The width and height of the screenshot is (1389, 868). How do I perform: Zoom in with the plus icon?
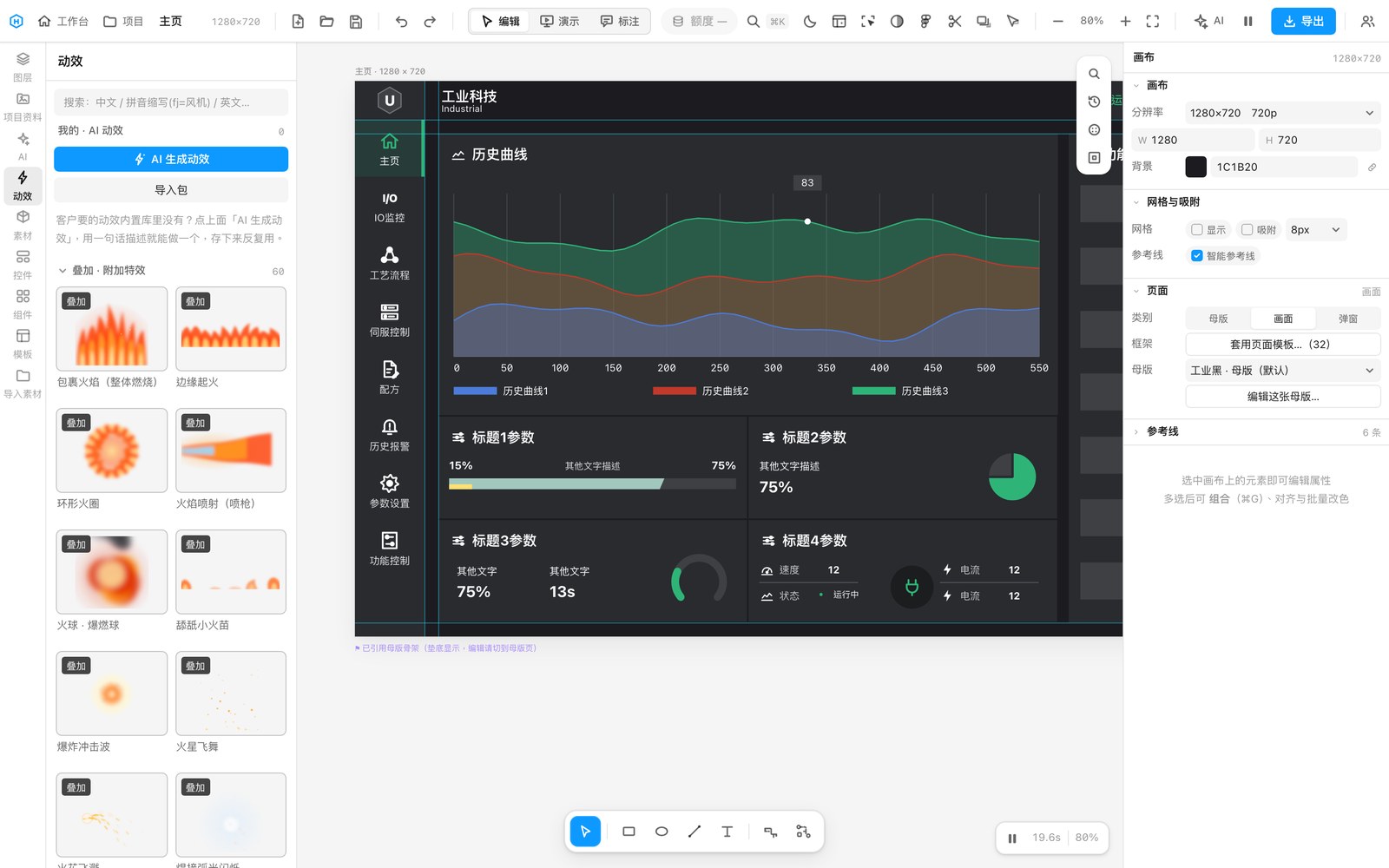pos(1125,21)
